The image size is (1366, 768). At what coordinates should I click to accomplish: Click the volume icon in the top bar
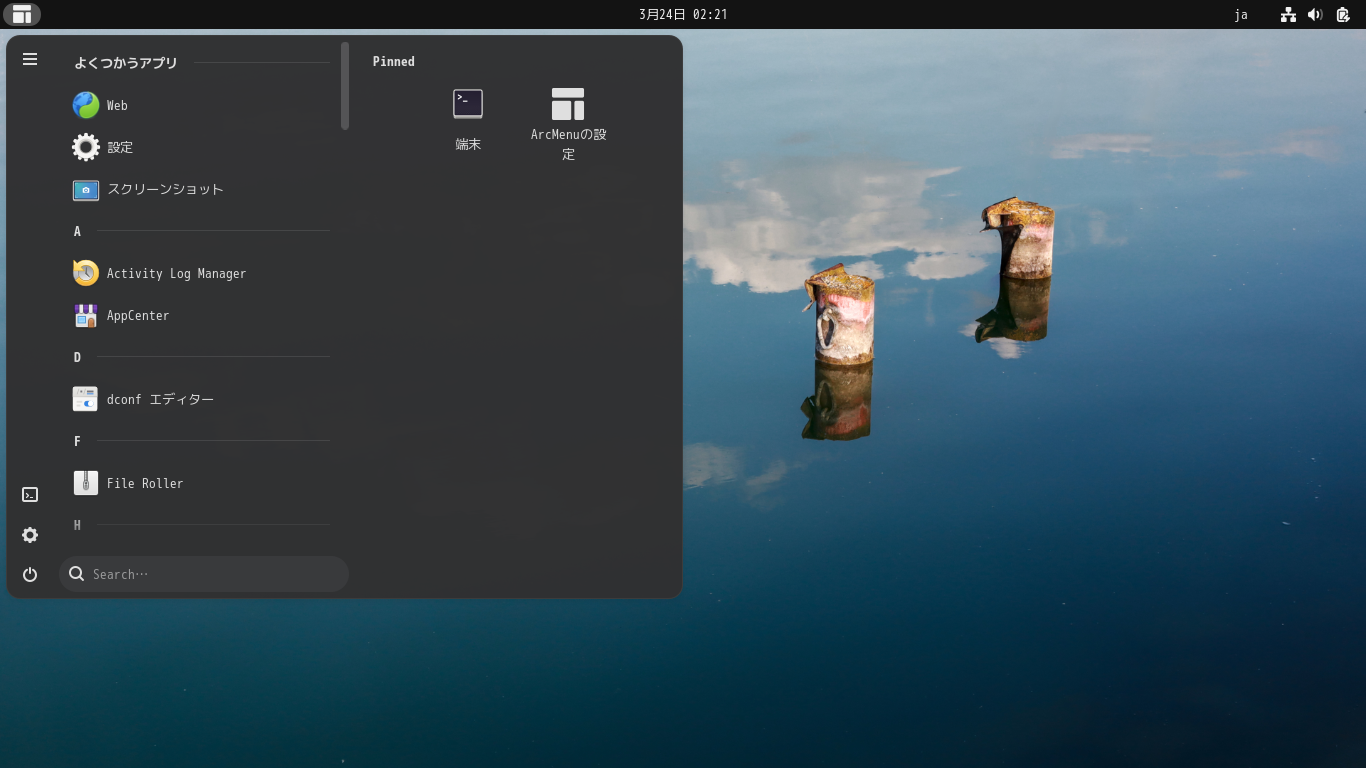(x=1315, y=14)
